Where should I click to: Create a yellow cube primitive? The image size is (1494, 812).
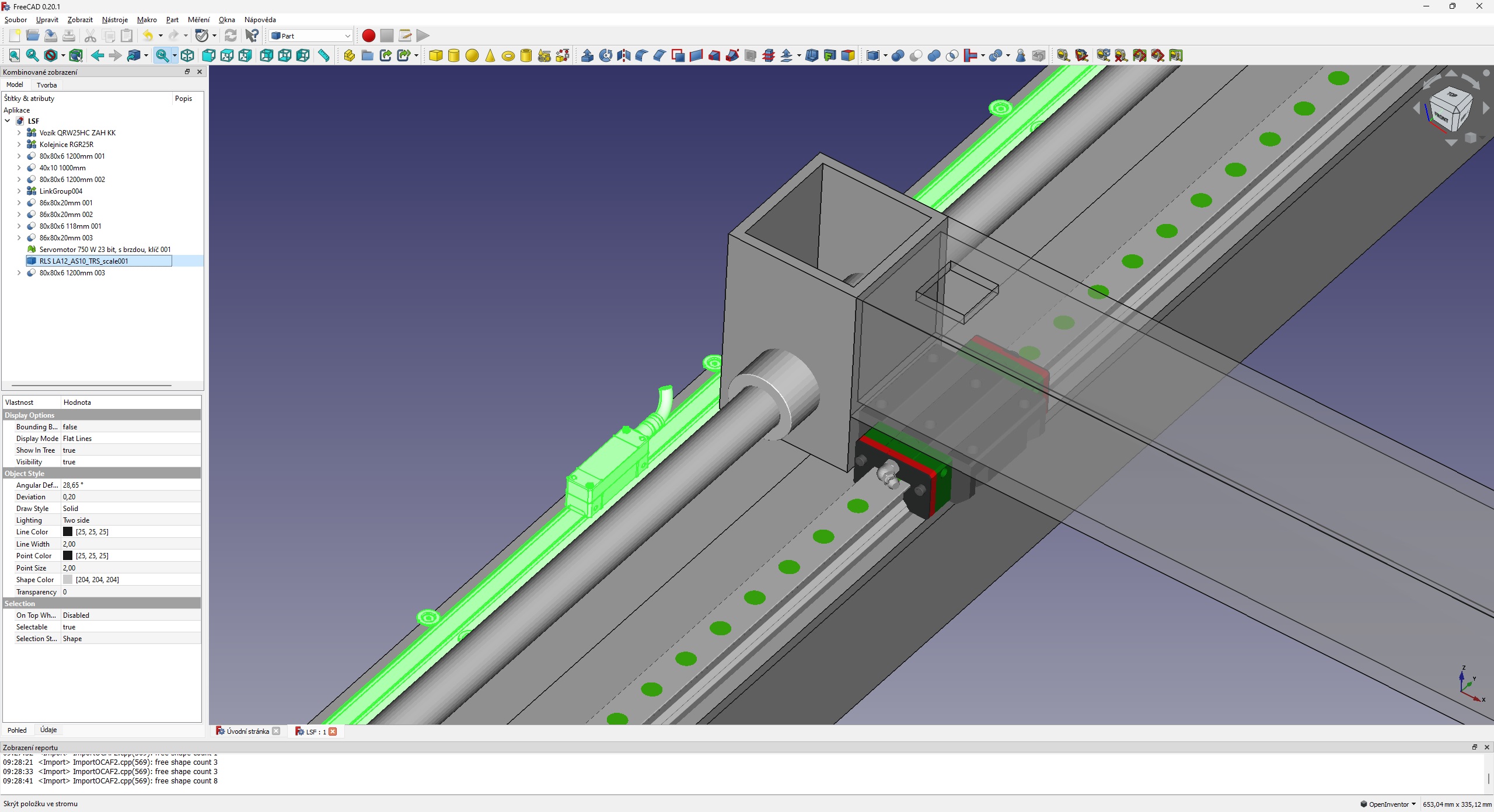click(x=435, y=55)
